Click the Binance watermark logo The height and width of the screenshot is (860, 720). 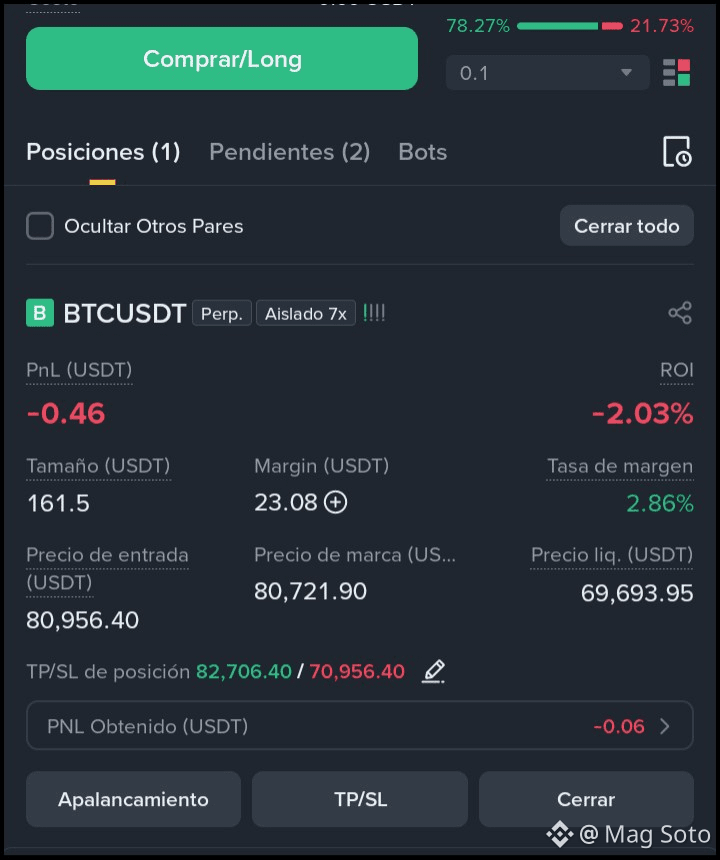(x=560, y=834)
